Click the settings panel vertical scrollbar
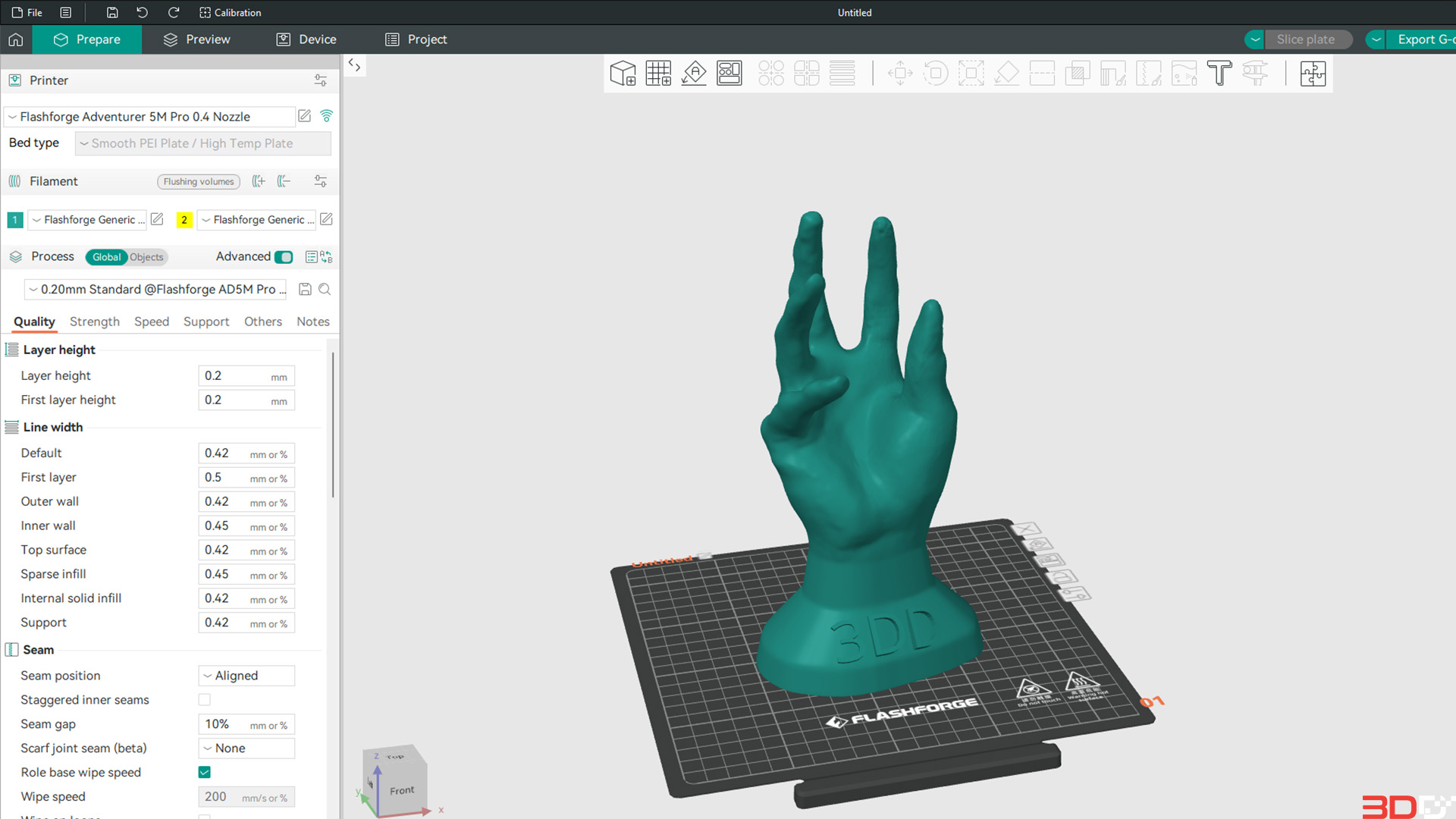1456x819 pixels. pos(333,425)
